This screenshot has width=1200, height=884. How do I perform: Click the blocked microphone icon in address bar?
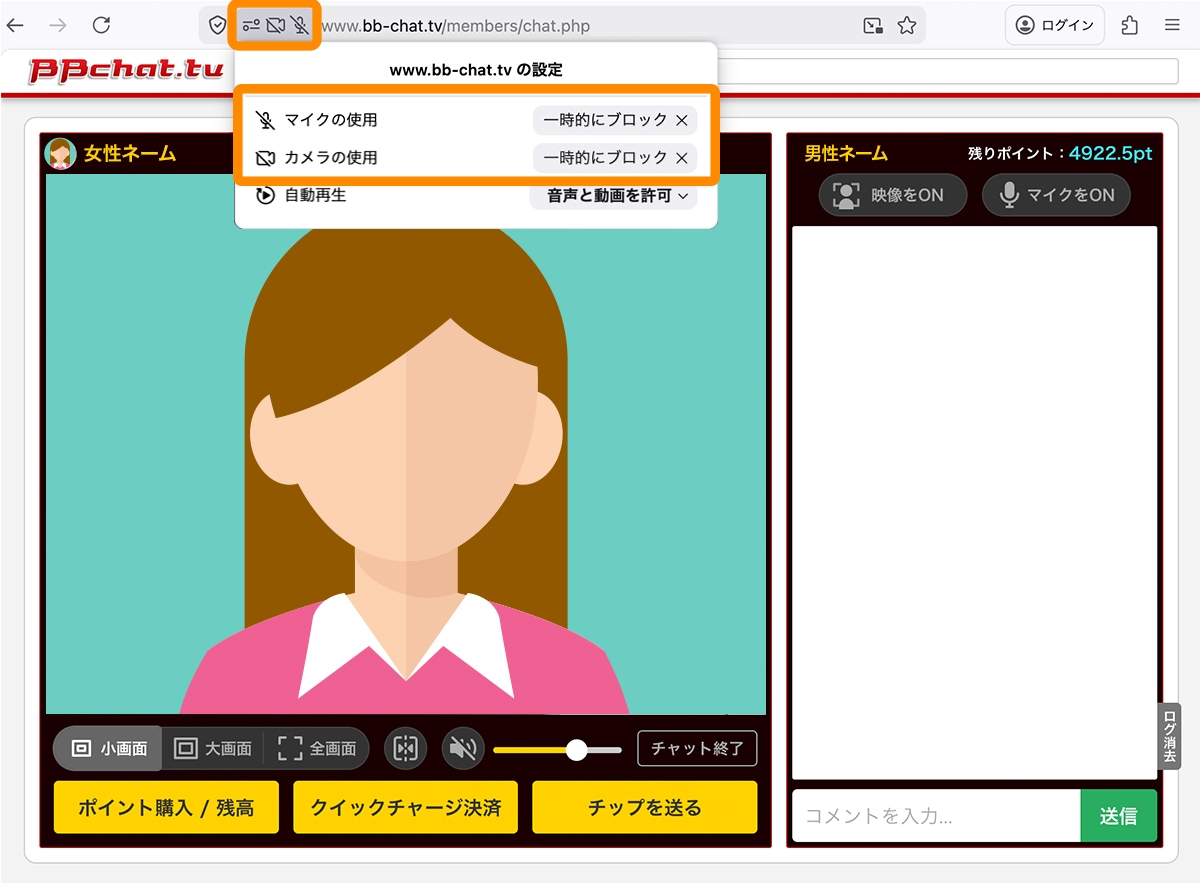pos(299,25)
